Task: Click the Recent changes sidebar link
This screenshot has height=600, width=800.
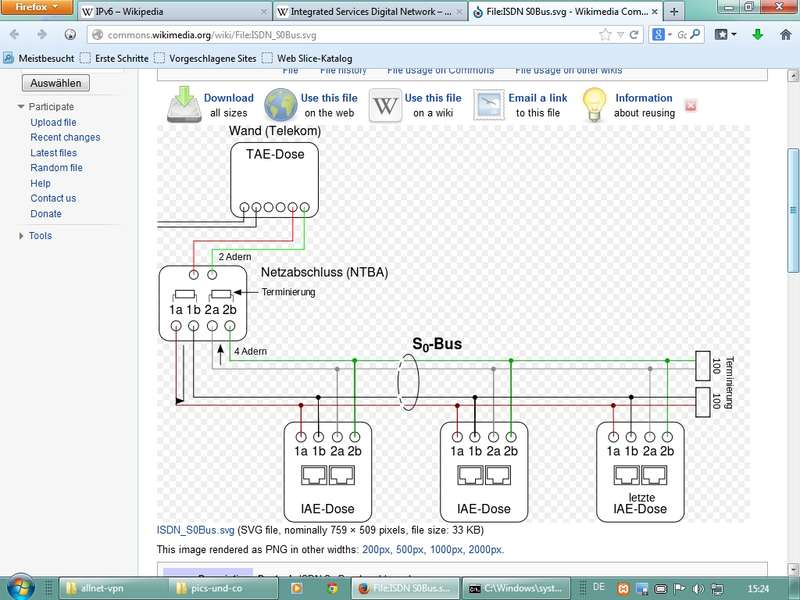Action: coord(65,138)
